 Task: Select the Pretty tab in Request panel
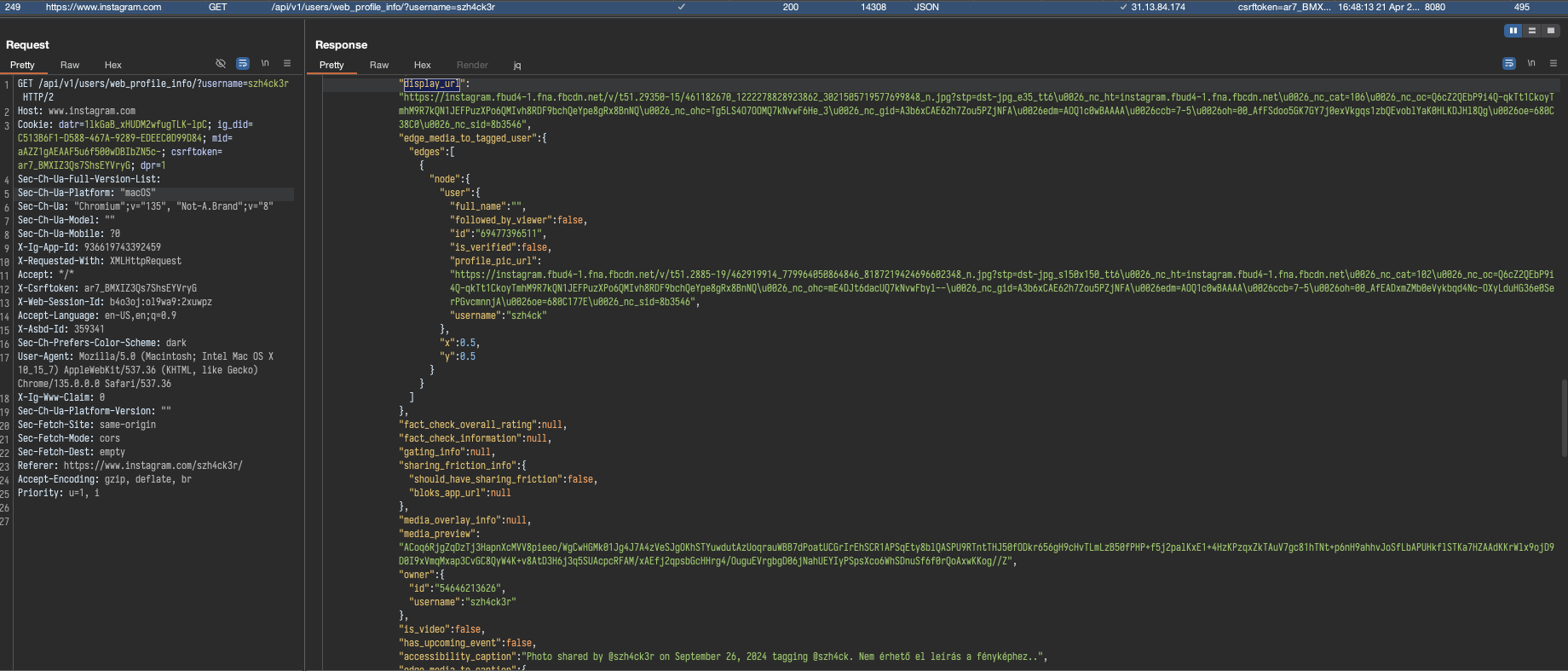[x=22, y=65]
